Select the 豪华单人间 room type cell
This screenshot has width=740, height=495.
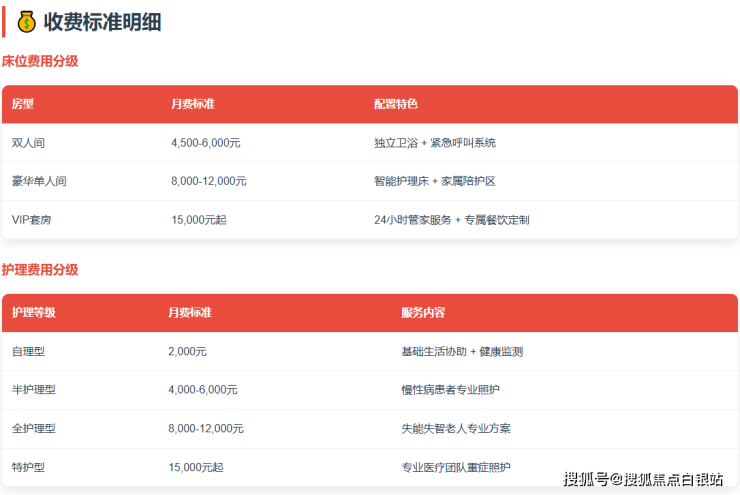(39, 181)
